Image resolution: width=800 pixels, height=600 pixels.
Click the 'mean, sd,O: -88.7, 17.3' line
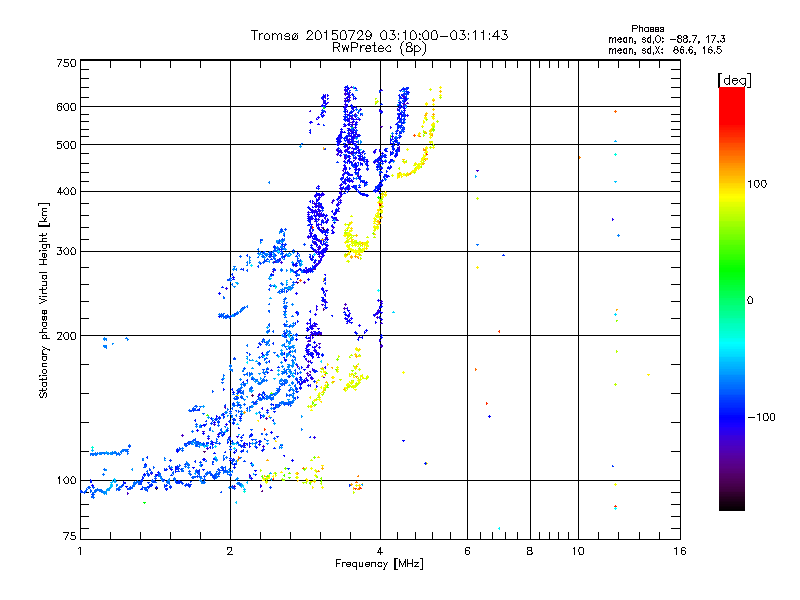click(x=666, y=39)
